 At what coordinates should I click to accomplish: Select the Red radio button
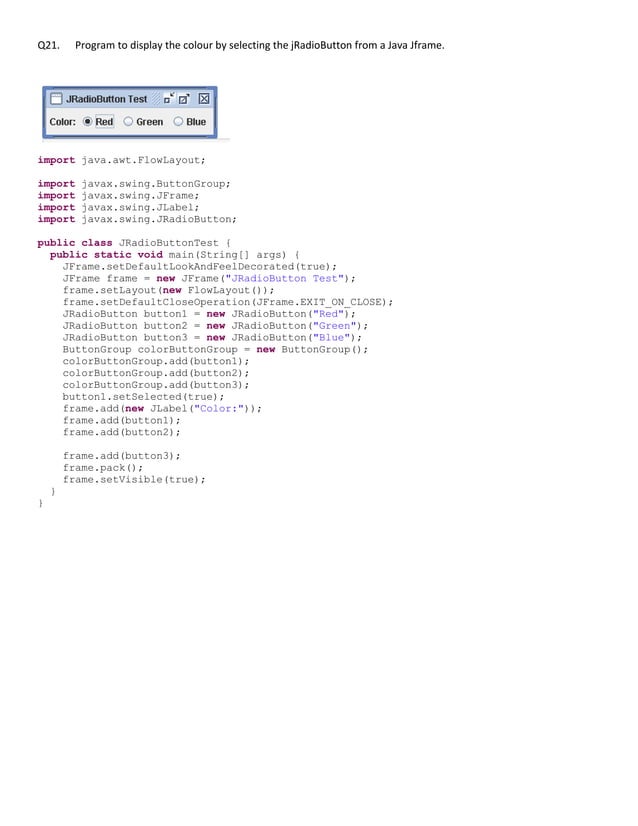pyautogui.click(x=99, y=122)
